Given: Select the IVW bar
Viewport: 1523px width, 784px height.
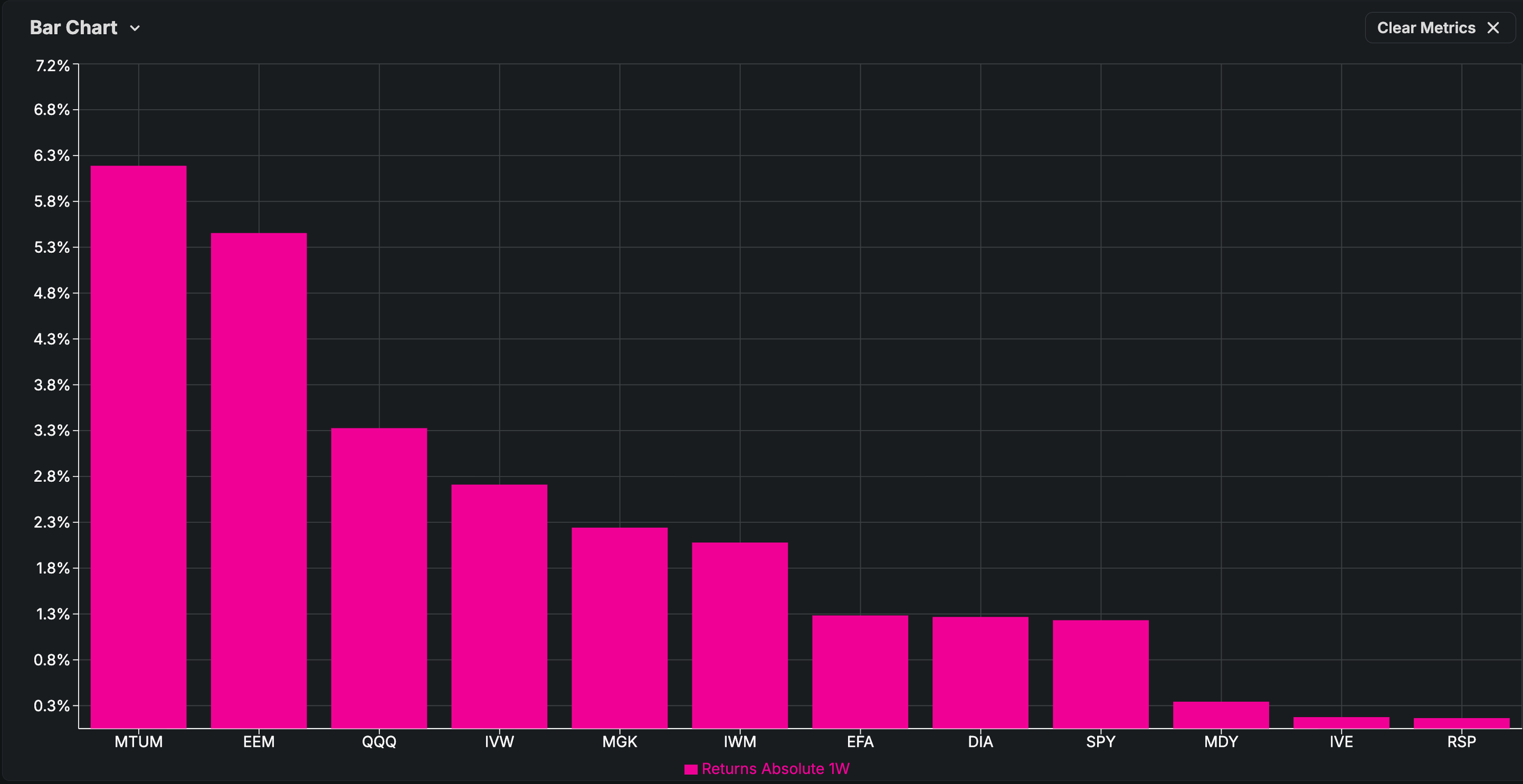Looking at the screenshot, I should (x=500, y=606).
